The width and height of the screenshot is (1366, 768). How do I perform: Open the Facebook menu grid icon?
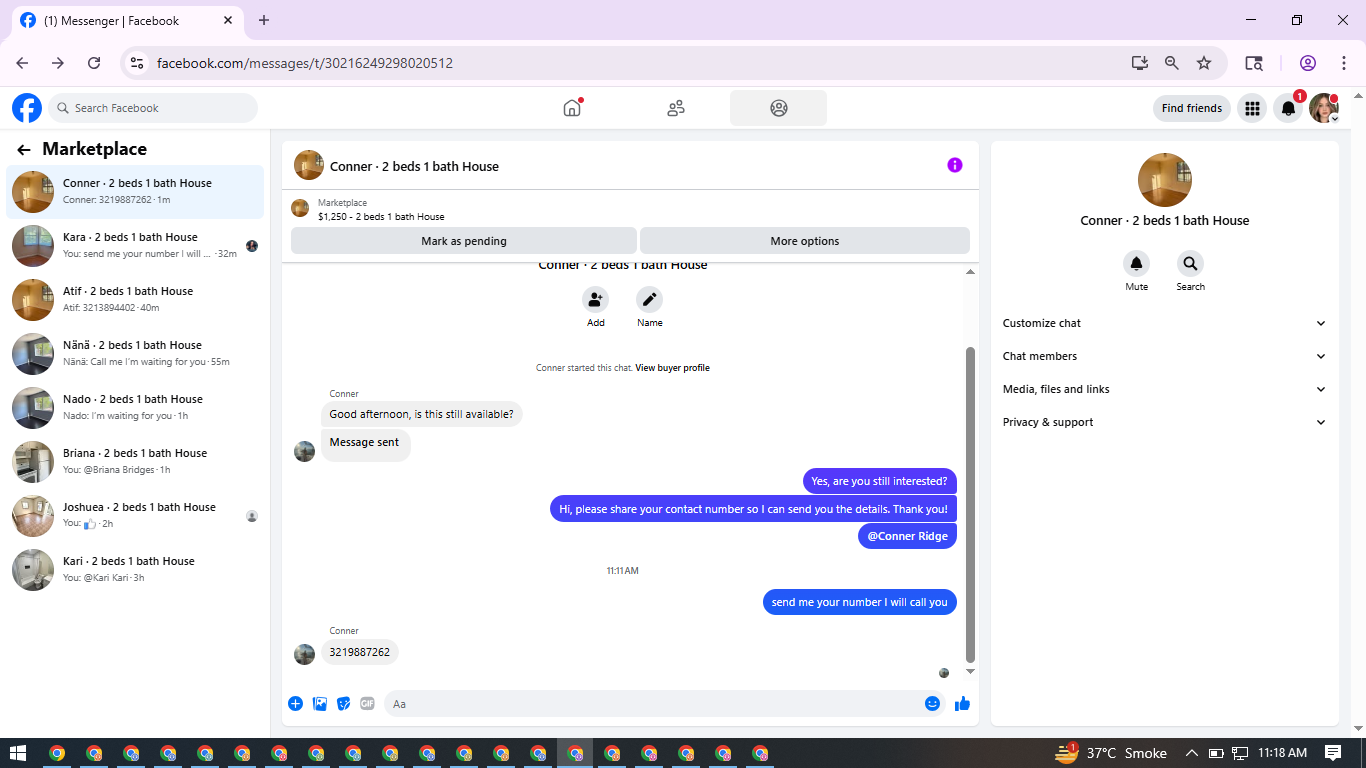[x=1252, y=108]
